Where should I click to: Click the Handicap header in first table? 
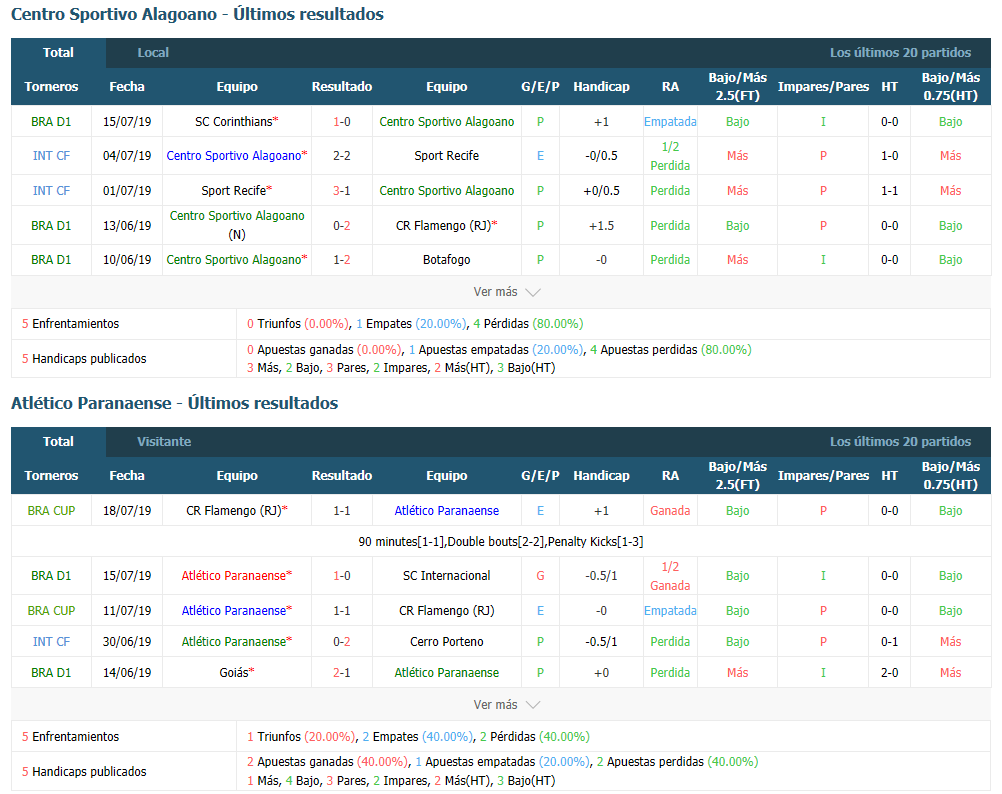601,87
